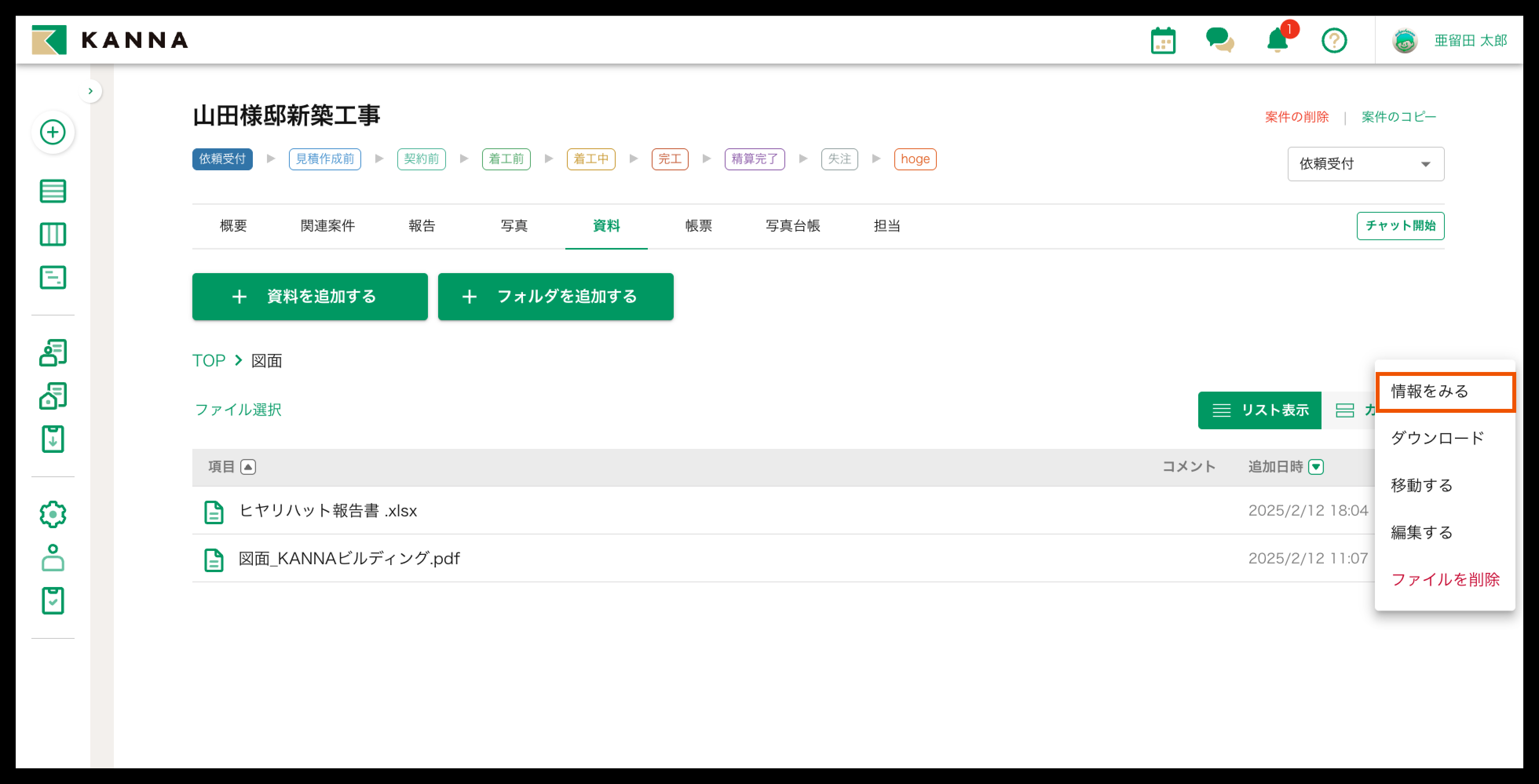Screen dimensions: 1539x784
Task: Switch to リスト表示 view
Action: [1259, 410]
